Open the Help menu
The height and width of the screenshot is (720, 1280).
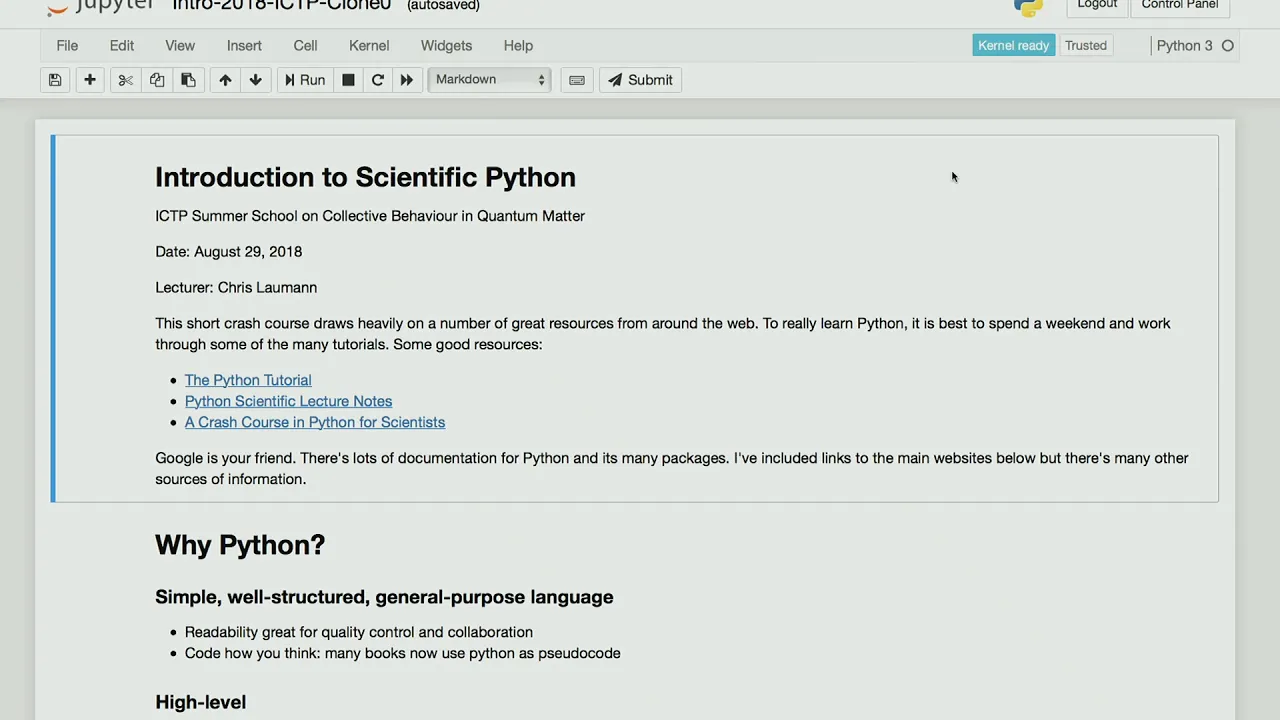518,45
